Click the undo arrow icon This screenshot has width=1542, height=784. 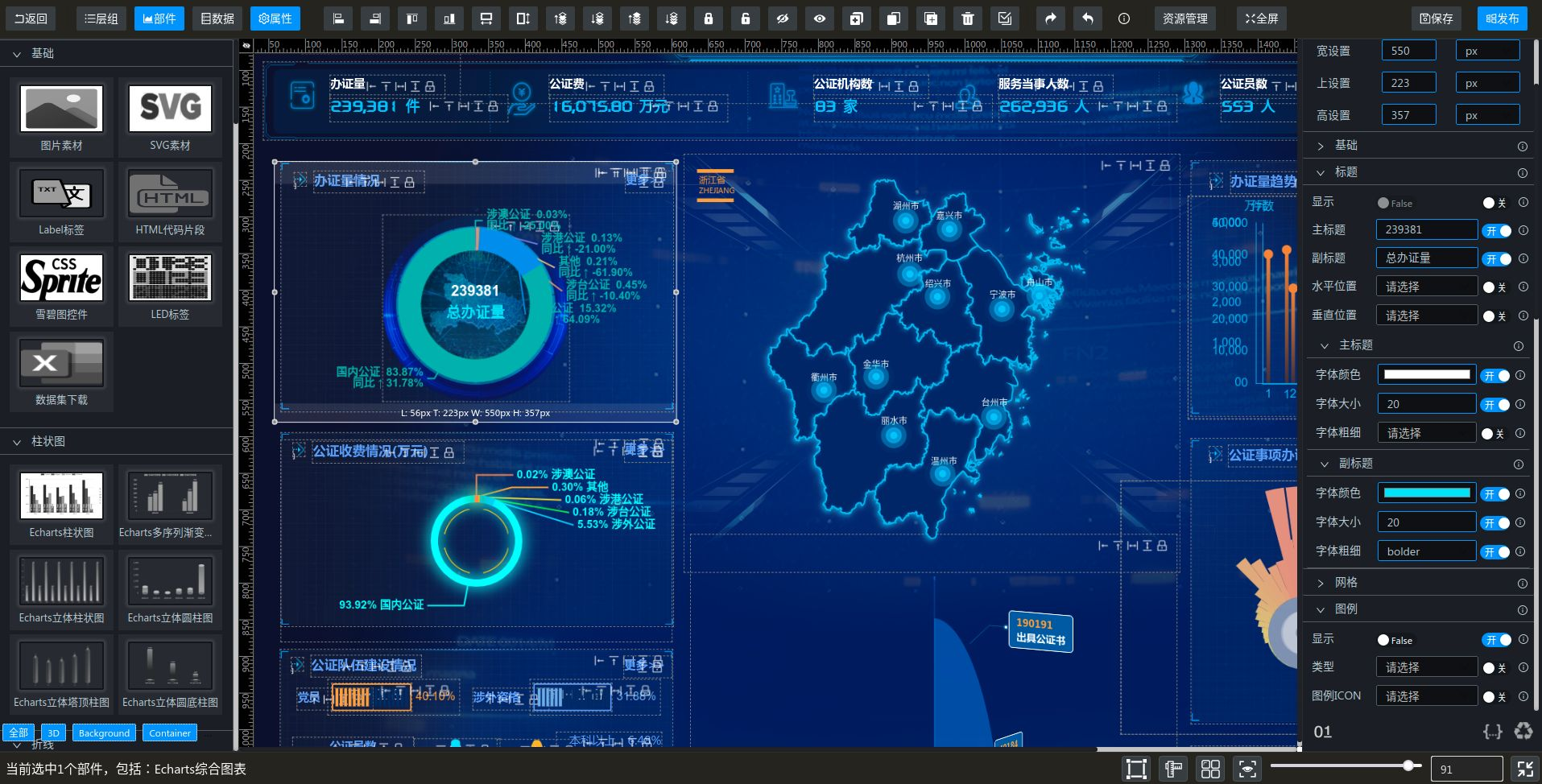pyautogui.click(x=1087, y=19)
